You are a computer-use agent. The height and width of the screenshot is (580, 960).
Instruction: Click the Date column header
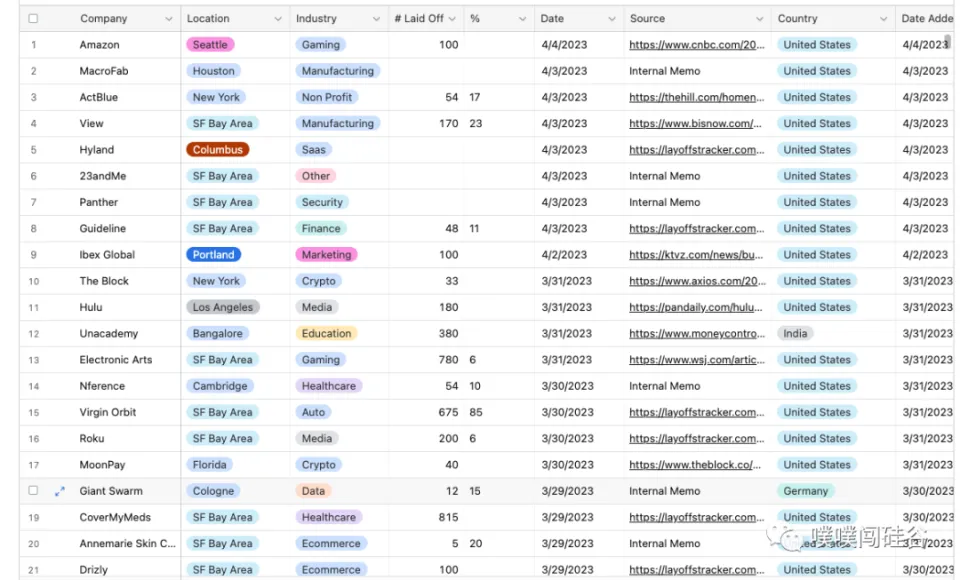(552, 19)
